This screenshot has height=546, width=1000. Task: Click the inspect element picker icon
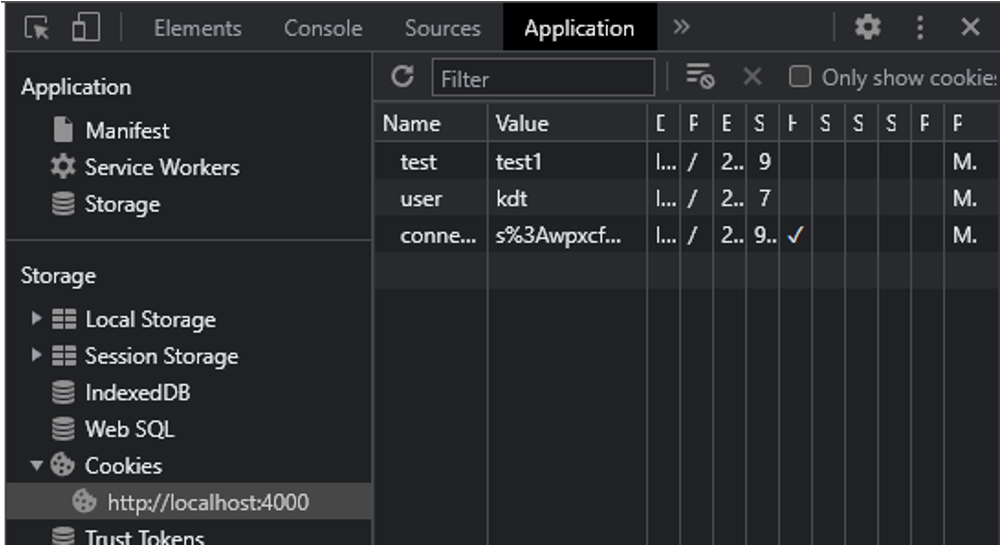pyautogui.click(x=37, y=28)
